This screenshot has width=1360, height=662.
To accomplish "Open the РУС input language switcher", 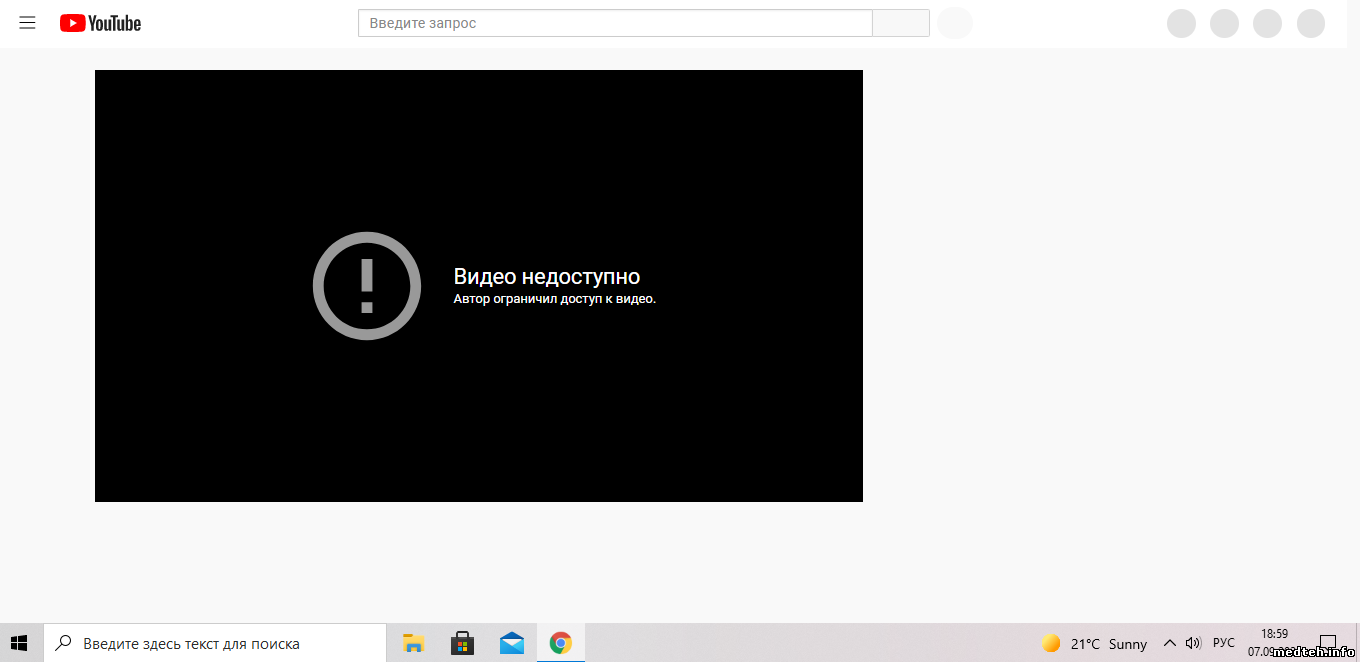I will click(1223, 643).
